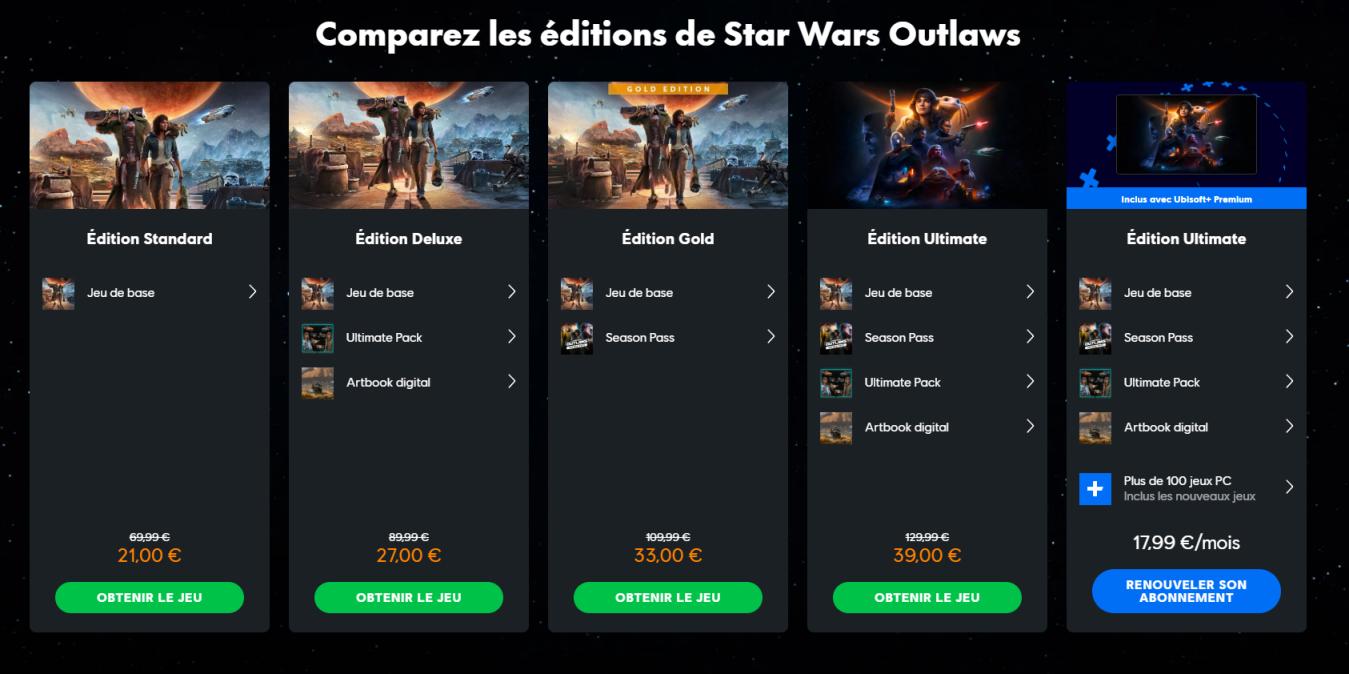Expand Season Pass chevron in Édition Gold
Image resolution: width=1349 pixels, height=674 pixels.
[771, 337]
